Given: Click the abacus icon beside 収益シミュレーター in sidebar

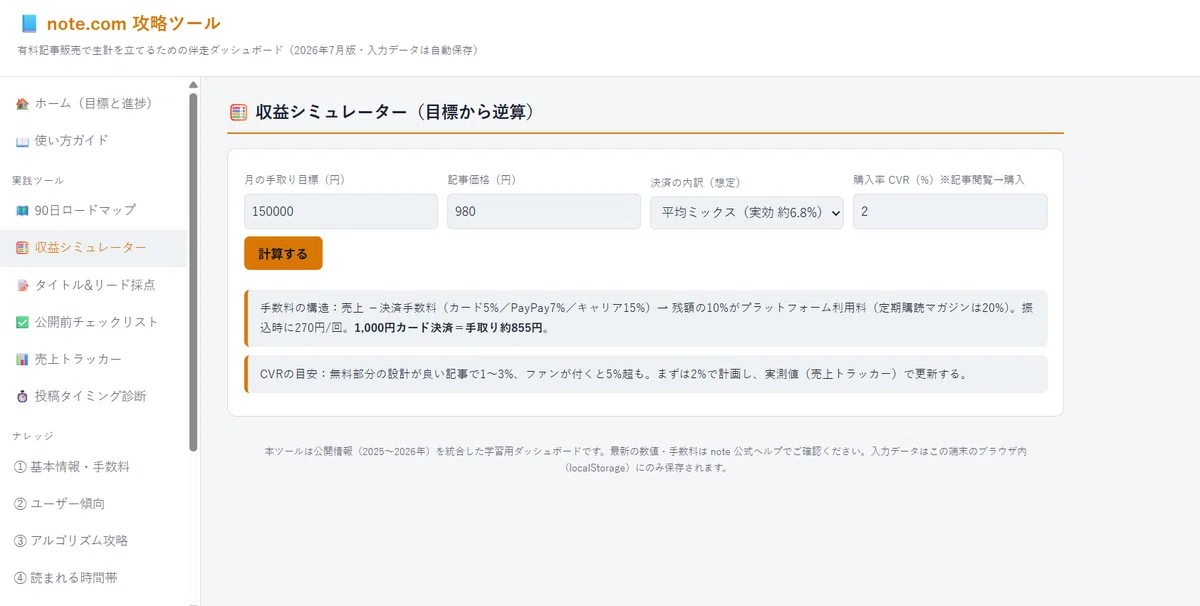Looking at the screenshot, I should tap(22, 248).
